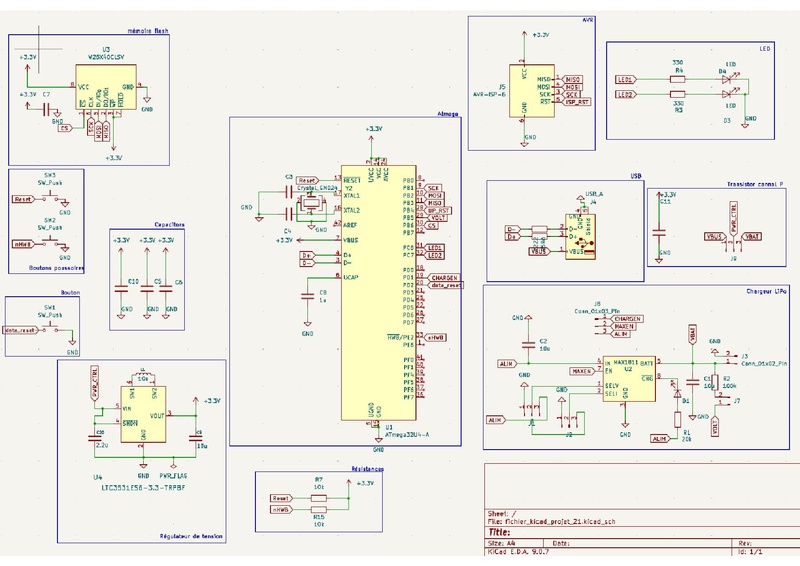Select resistor R3 in the LED block

(x=677, y=94)
